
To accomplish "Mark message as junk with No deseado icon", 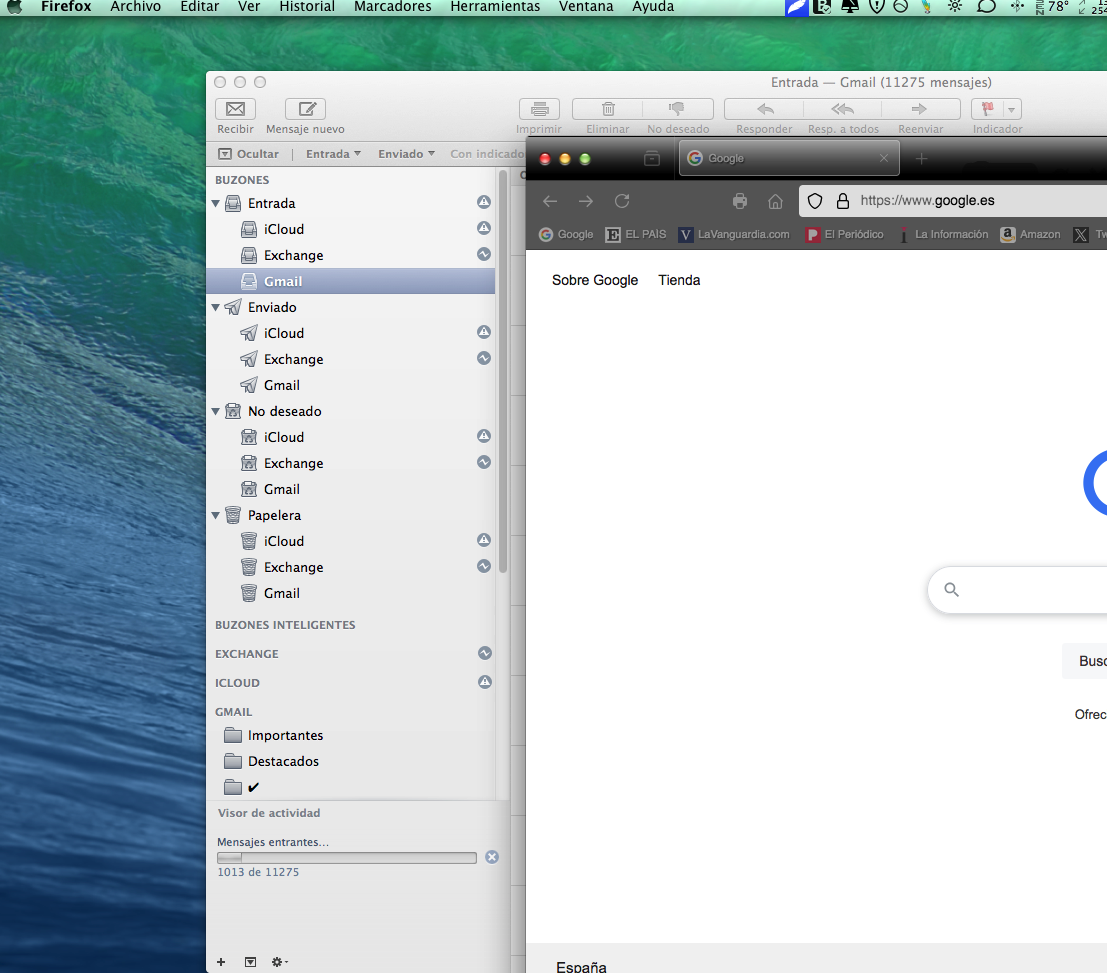I will tap(678, 110).
